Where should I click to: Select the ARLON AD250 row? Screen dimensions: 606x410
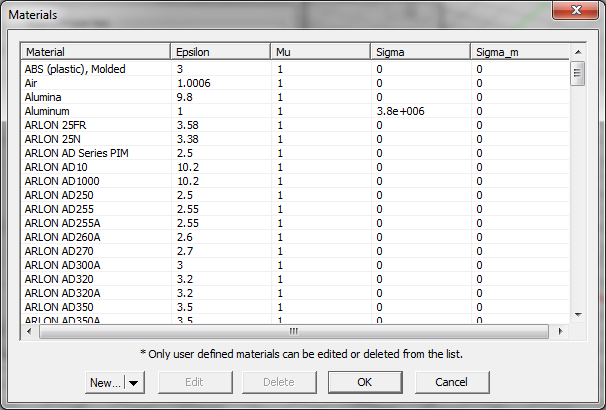tap(295, 195)
